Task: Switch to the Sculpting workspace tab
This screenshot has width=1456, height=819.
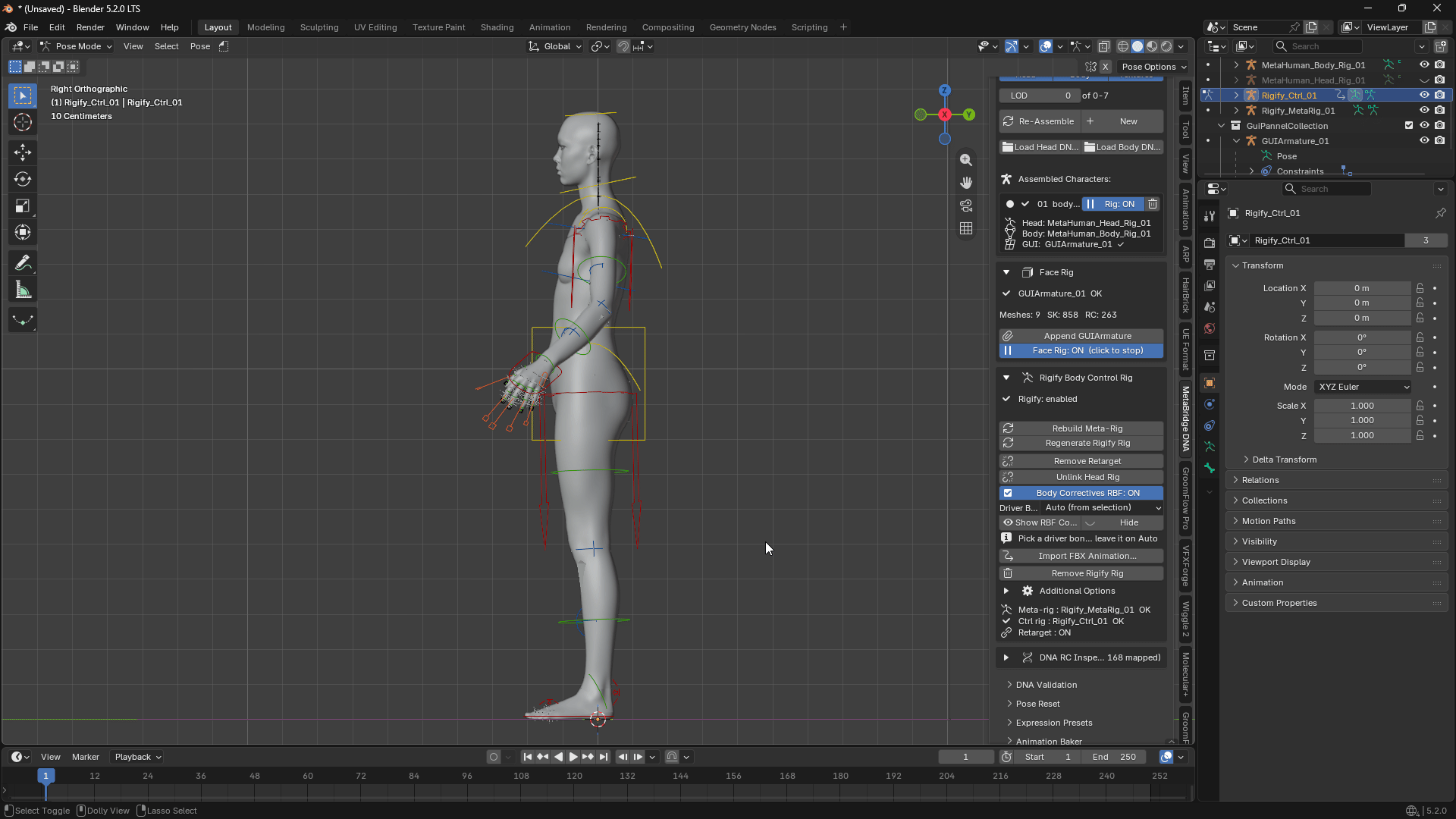Action: [319, 27]
